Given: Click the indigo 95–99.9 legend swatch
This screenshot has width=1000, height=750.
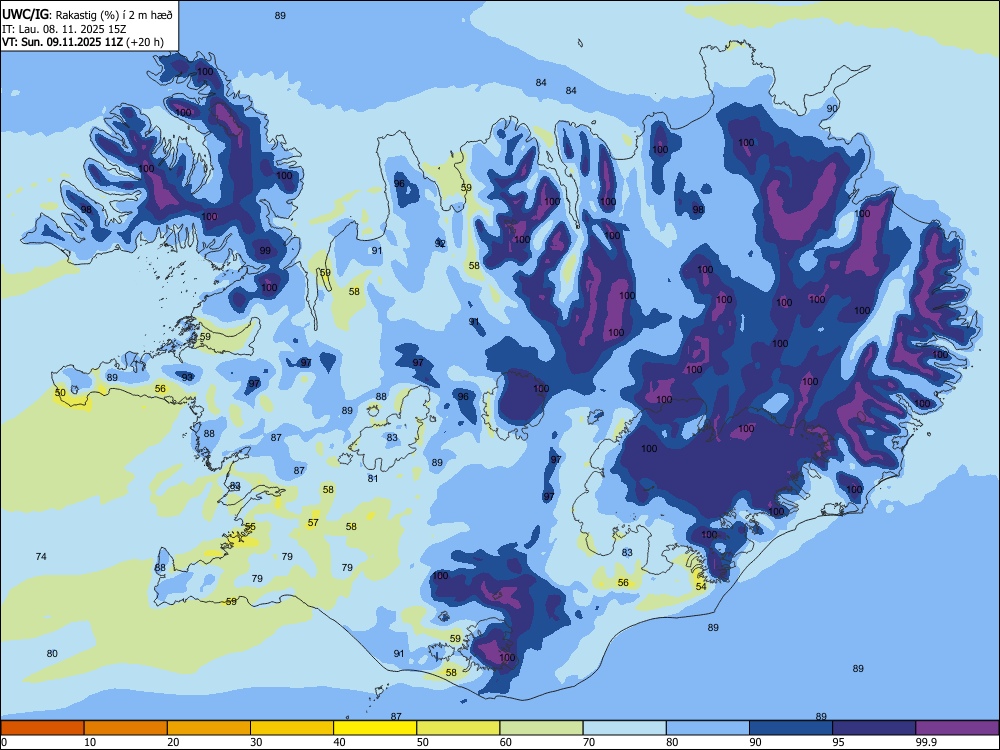Looking at the screenshot, I should (x=874, y=728).
